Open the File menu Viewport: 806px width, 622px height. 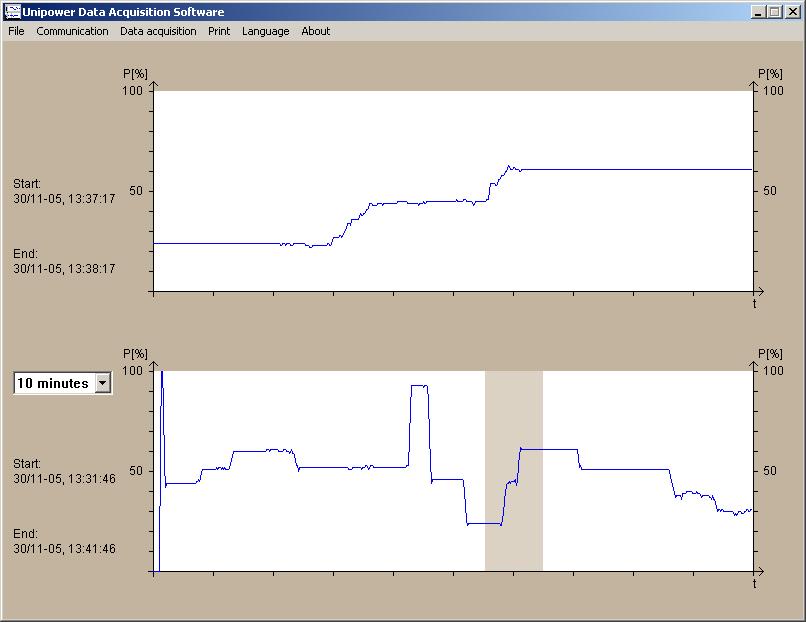(x=16, y=31)
